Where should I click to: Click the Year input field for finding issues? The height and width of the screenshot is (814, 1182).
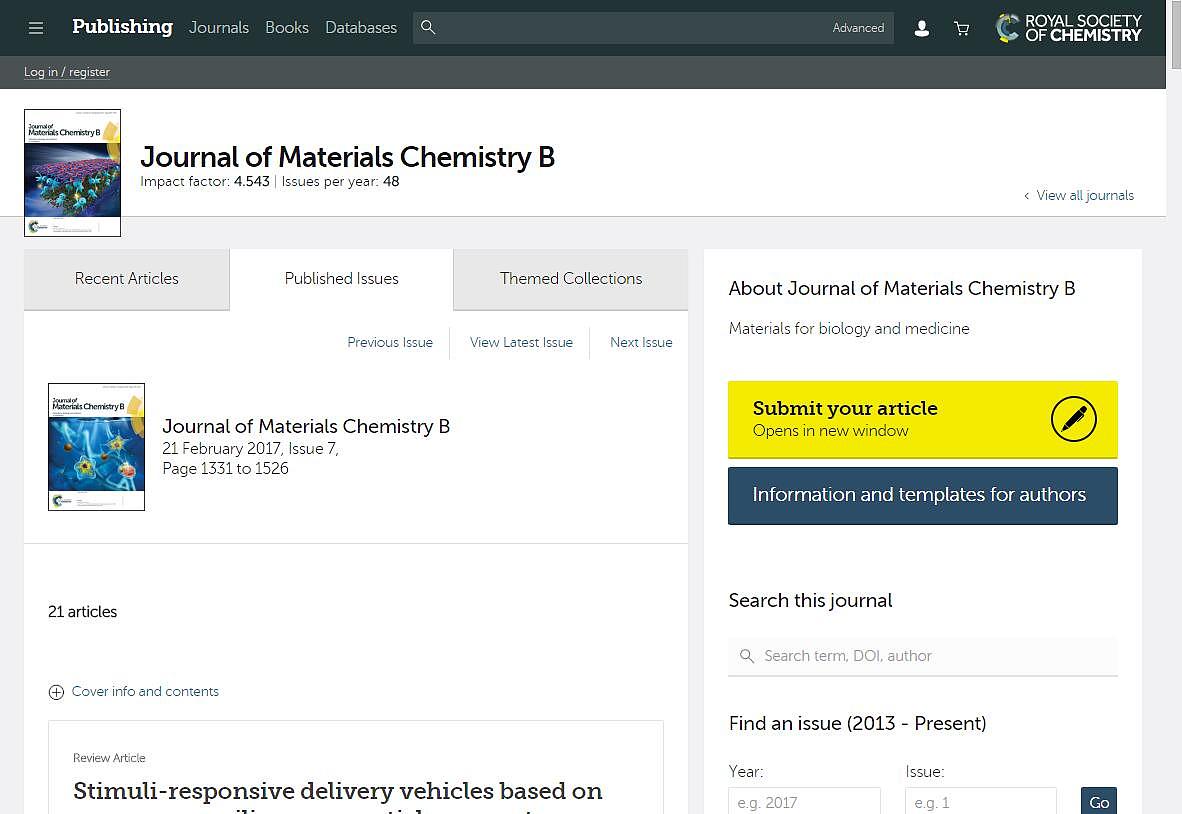click(804, 801)
